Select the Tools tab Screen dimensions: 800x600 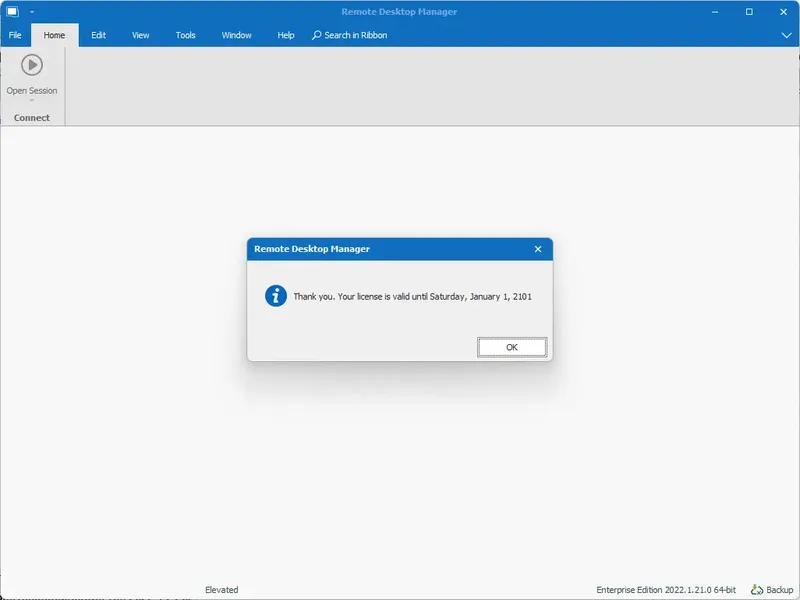point(184,35)
